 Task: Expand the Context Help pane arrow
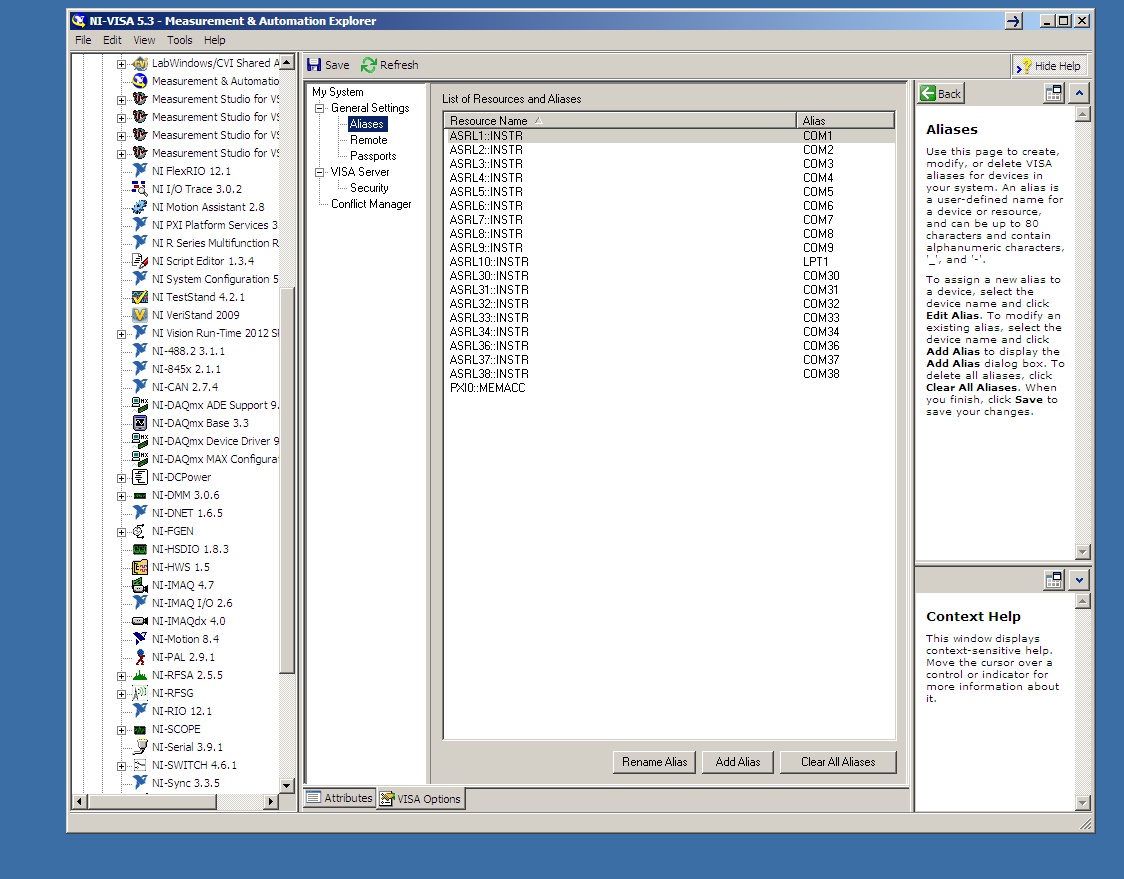pyautogui.click(x=1079, y=579)
